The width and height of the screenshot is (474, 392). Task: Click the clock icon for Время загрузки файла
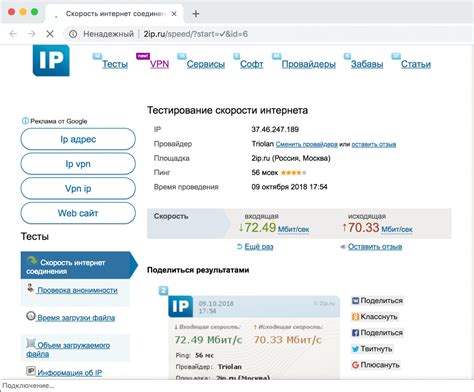click(x=31, y=316)
